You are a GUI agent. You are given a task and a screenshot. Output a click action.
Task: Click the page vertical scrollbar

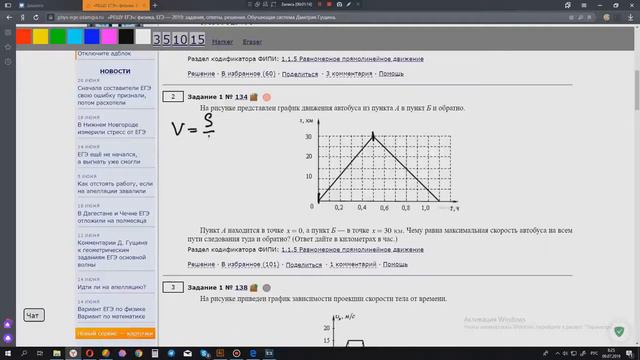click(x=637, y=90)
